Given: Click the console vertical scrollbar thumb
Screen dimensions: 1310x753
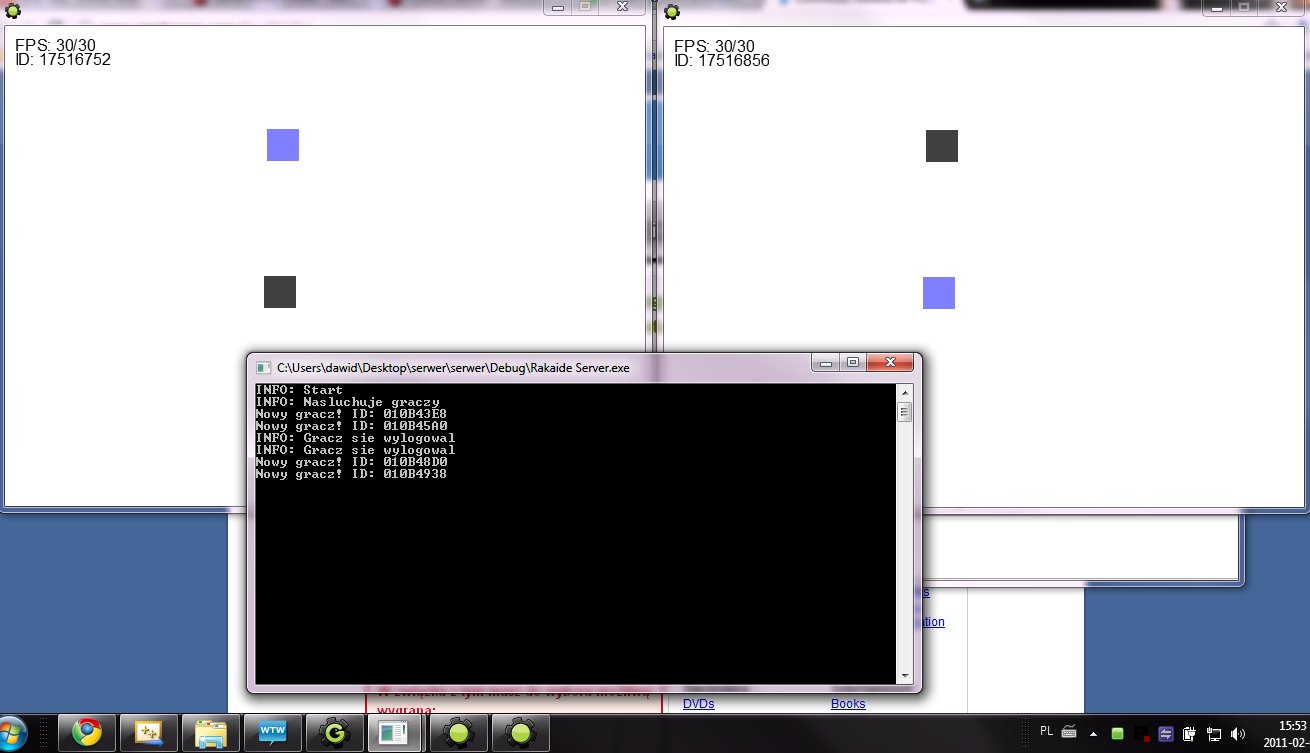Looking at the screenshot, I should [x=905, y=412].
